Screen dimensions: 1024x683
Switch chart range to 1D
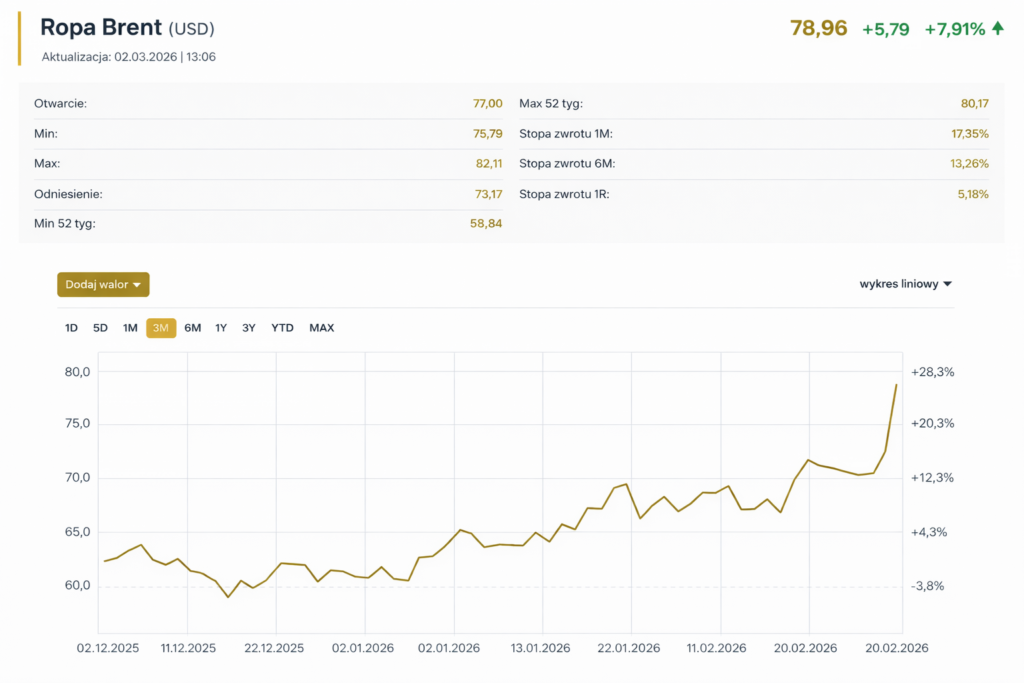tap(71, 328)
